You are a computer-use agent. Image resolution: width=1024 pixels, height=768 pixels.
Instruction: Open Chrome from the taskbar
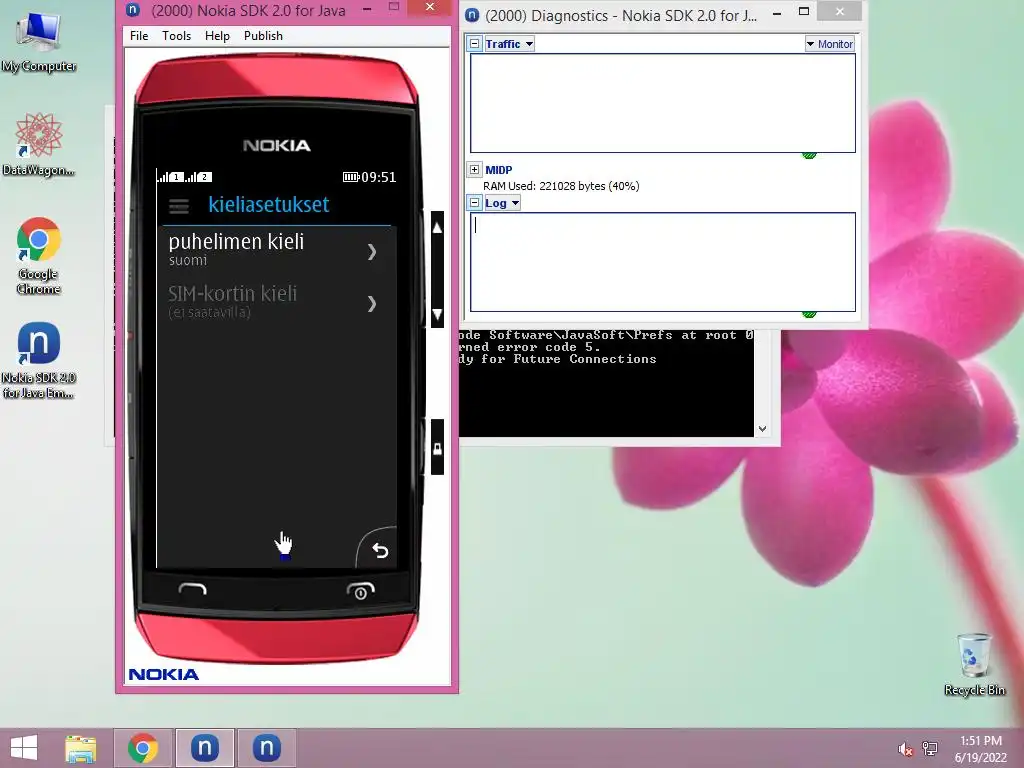142,748
